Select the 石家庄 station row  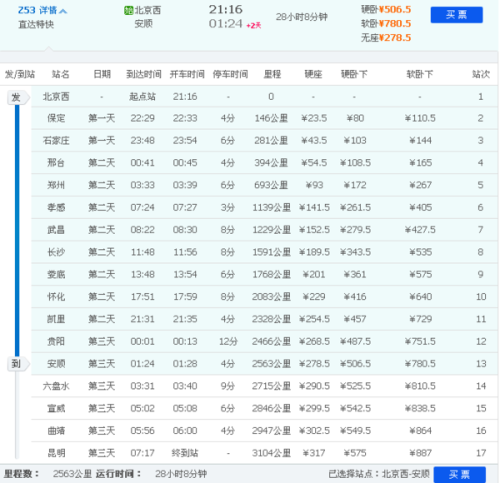pyautogui.click(x=264, y=141)
